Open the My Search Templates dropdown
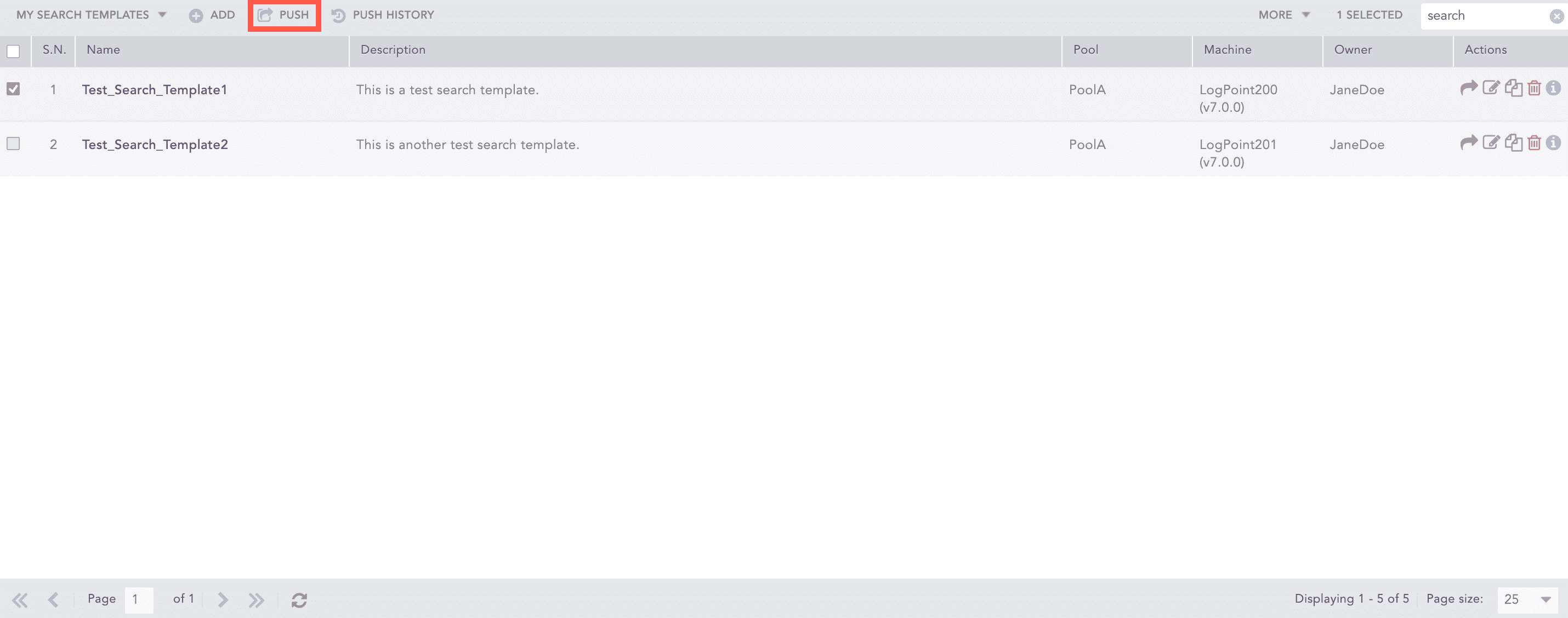The height and width of the screenshot is (618, 1568). coord(92,15)
